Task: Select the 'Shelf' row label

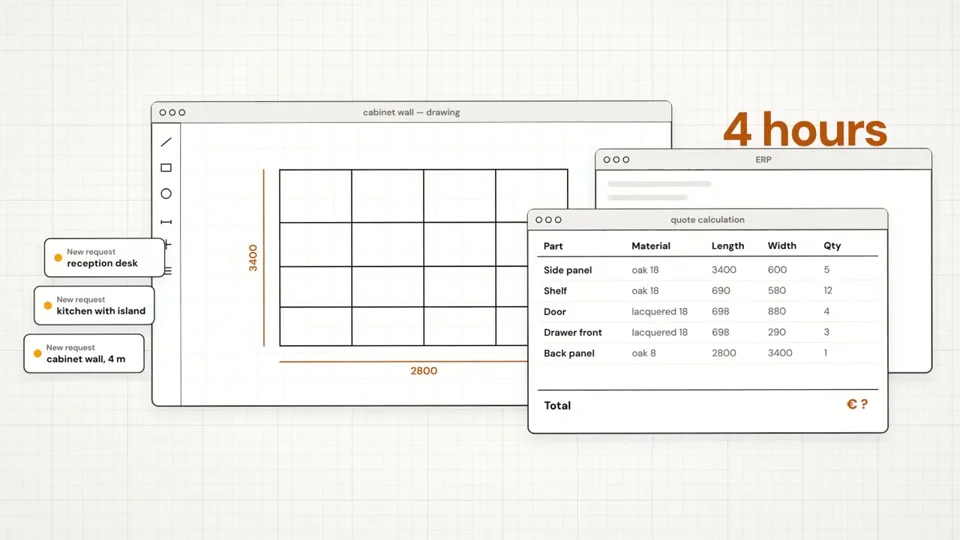Action: (x=555, y=291)
